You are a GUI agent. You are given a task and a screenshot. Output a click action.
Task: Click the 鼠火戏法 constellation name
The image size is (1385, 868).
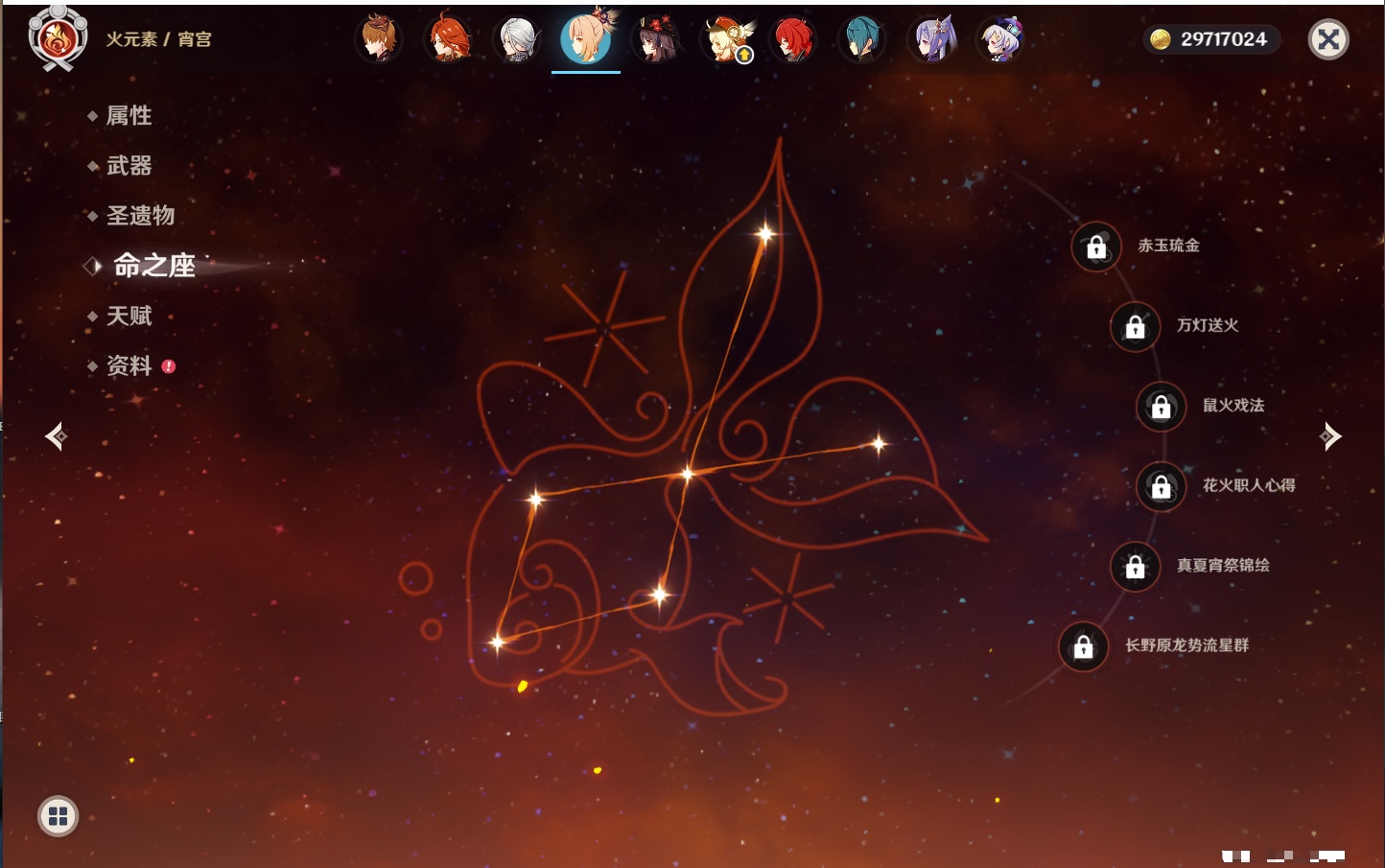pyautogui.click(x=1233, y=406)
